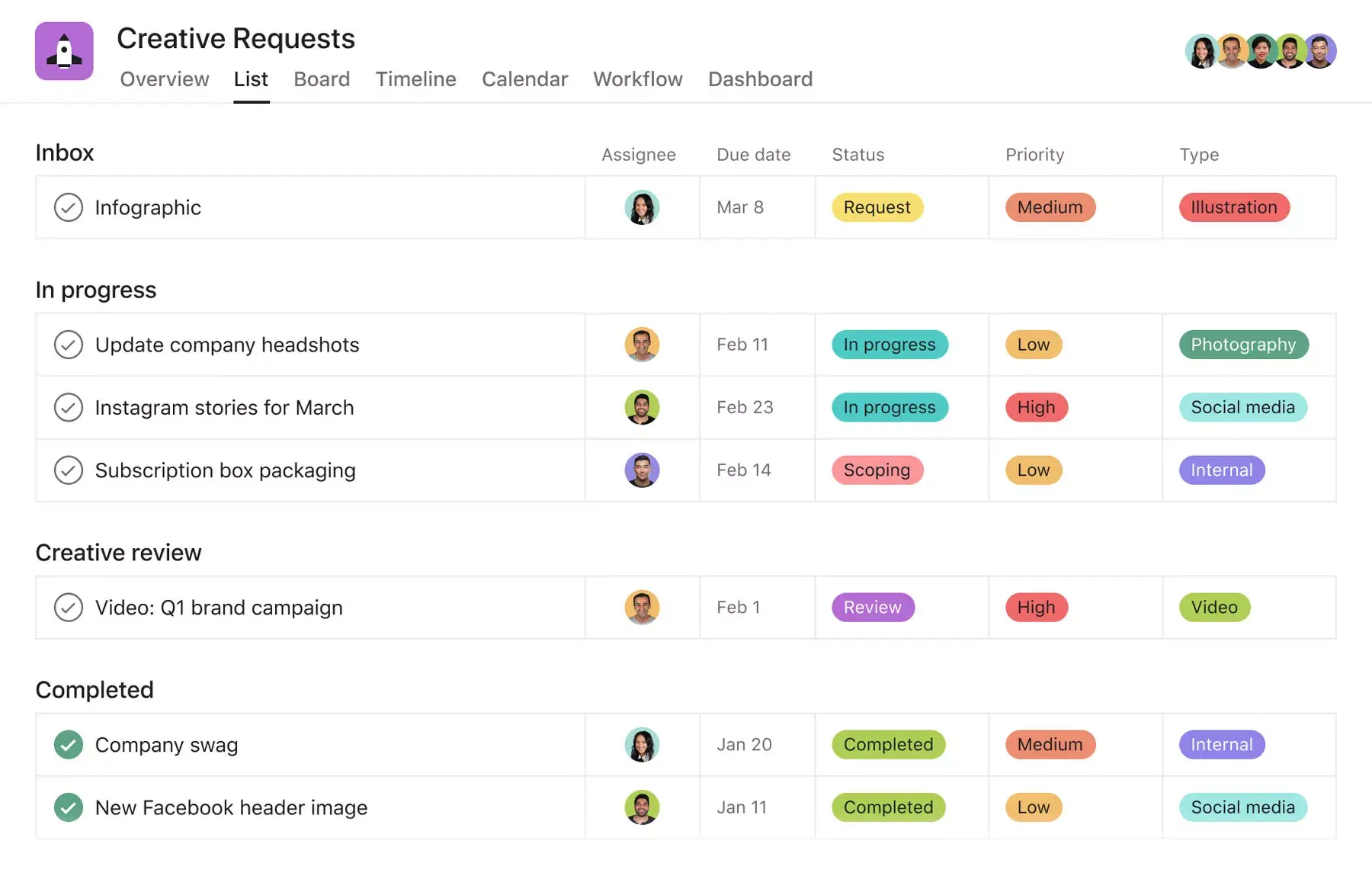Change High priority on Instagram stories task
The image size is (1372, 876).
pyautogui.click(x=1036, y=407)
